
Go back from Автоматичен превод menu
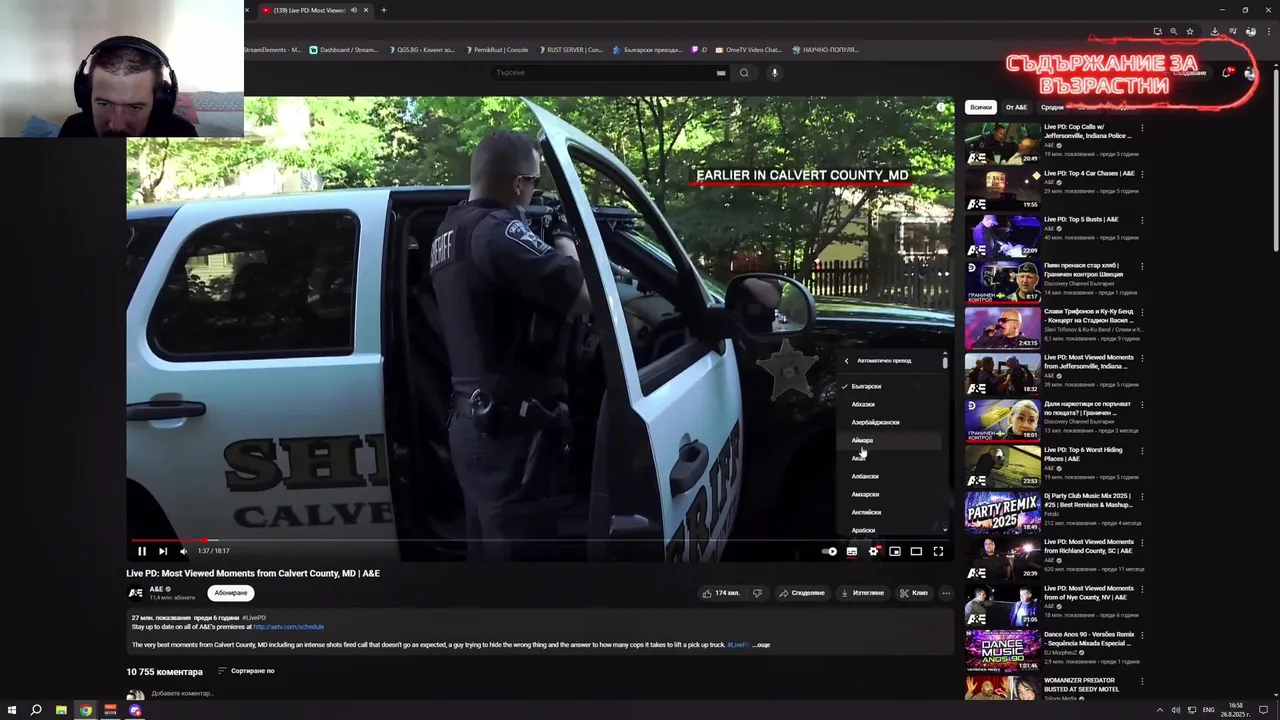click(x=846, y=361)
